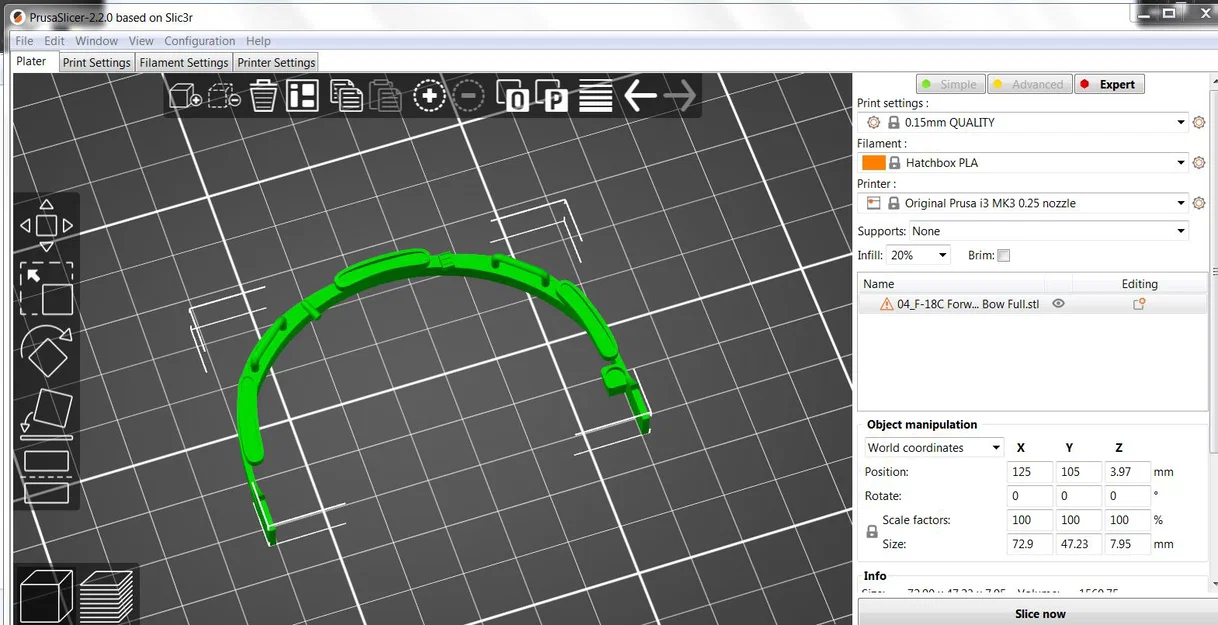The height and width of the screenshot is (625, 1218).
Task: Click the Delete all trash icon
Action: tap(264, 96)
